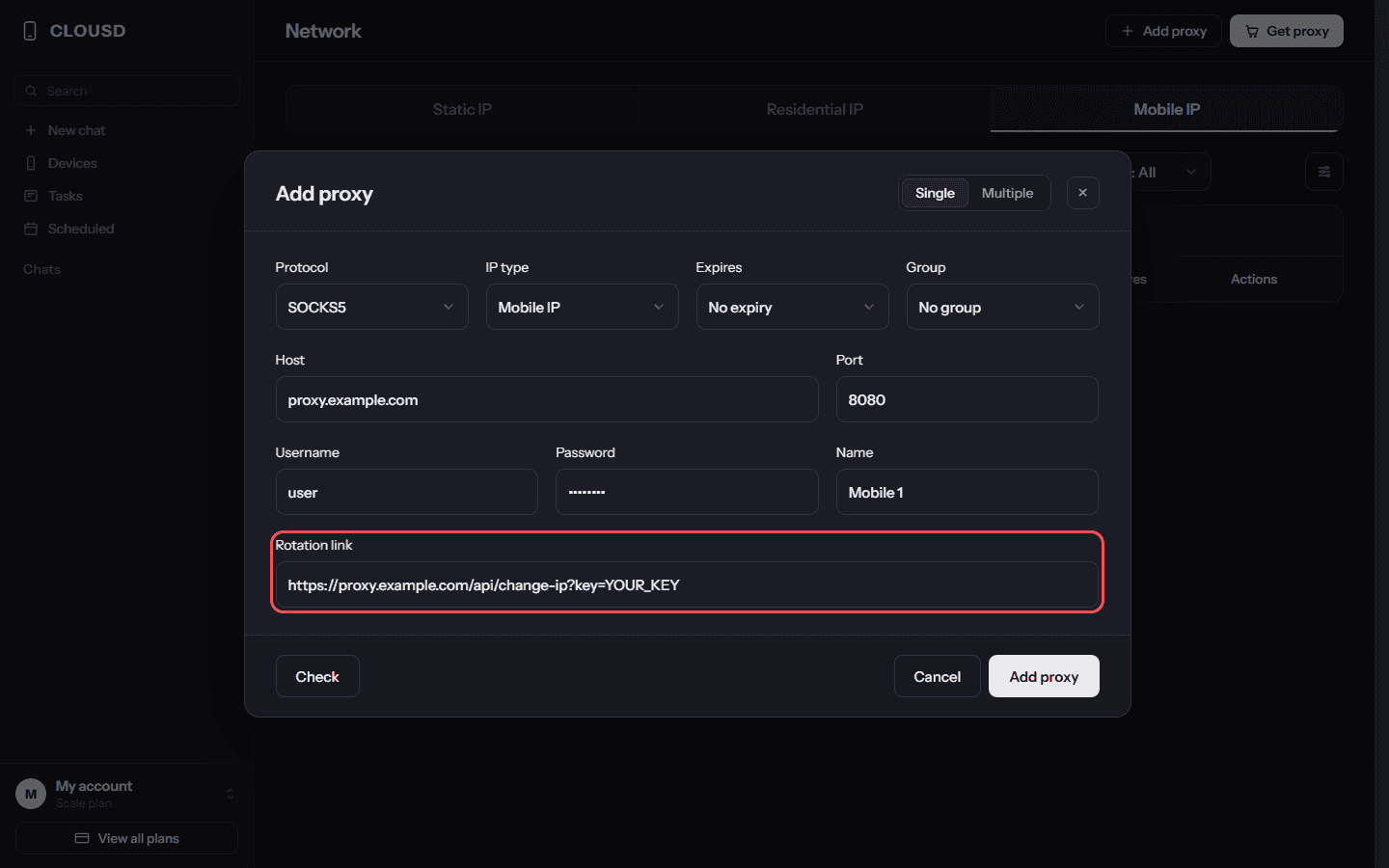Screen dimensions: 1389x868
Task: Click the Username input field
Action: click(407, 492)
